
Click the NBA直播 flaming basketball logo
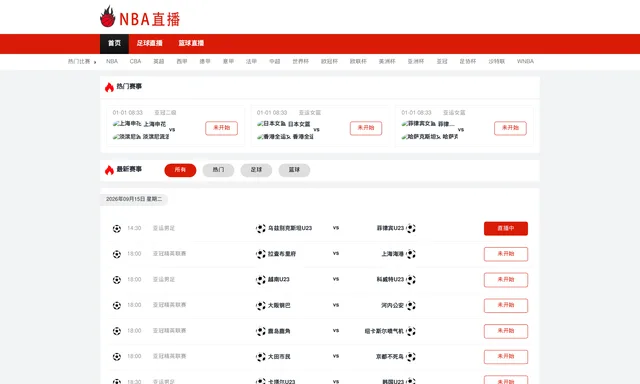tap(140, 17)
